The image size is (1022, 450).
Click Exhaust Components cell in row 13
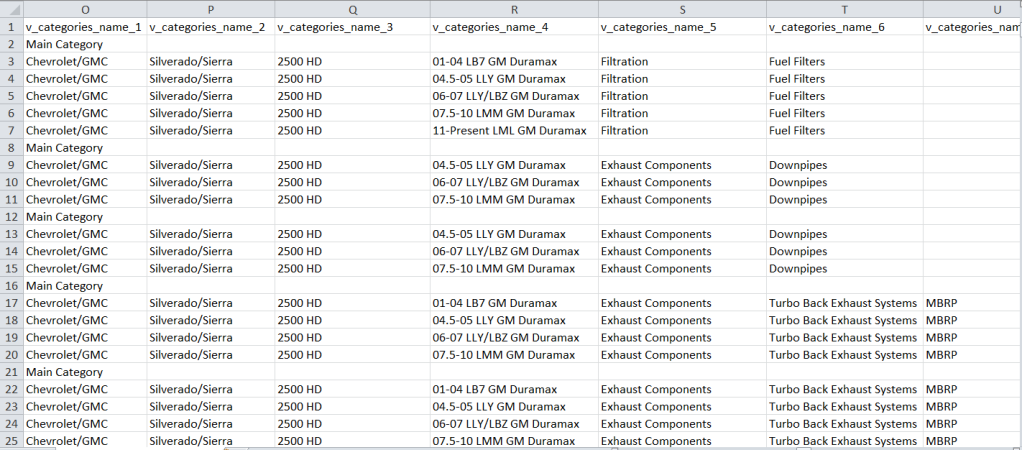[x=682, y=233]
